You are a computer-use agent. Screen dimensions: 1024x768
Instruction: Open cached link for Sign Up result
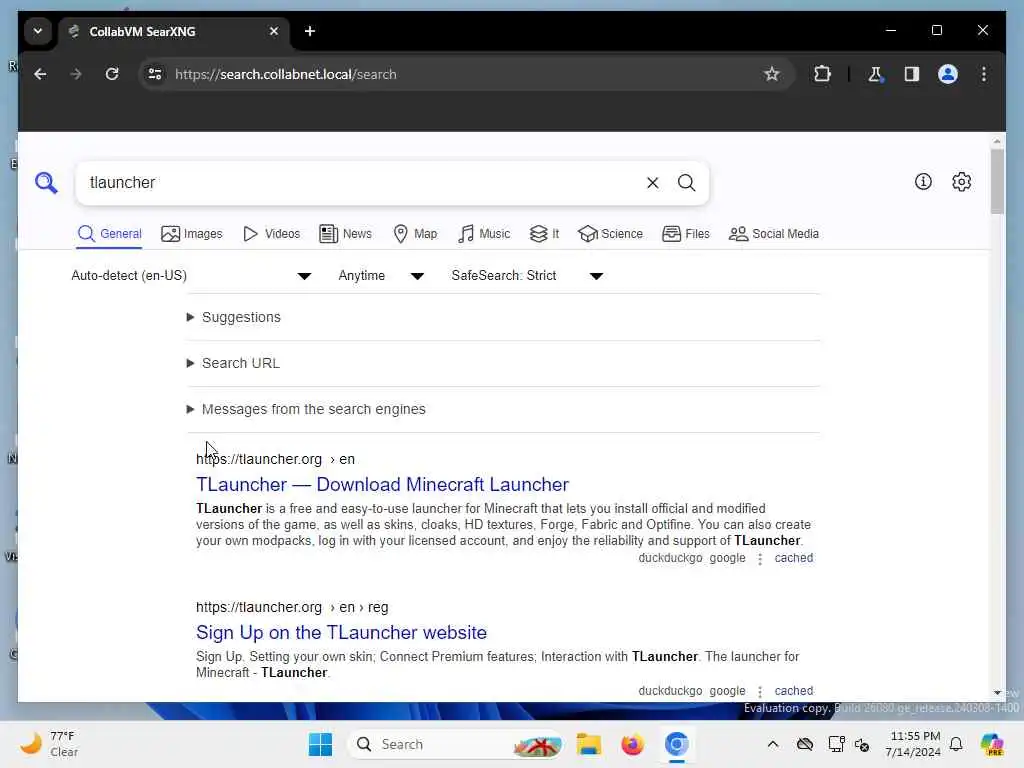pyautogui.click(x=793, y=691)
